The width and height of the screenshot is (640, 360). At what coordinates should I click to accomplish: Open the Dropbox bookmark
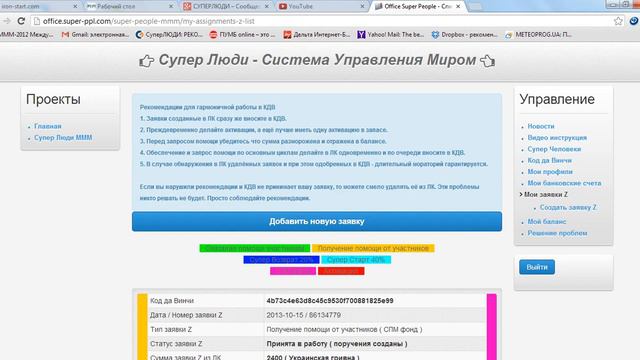464,35
